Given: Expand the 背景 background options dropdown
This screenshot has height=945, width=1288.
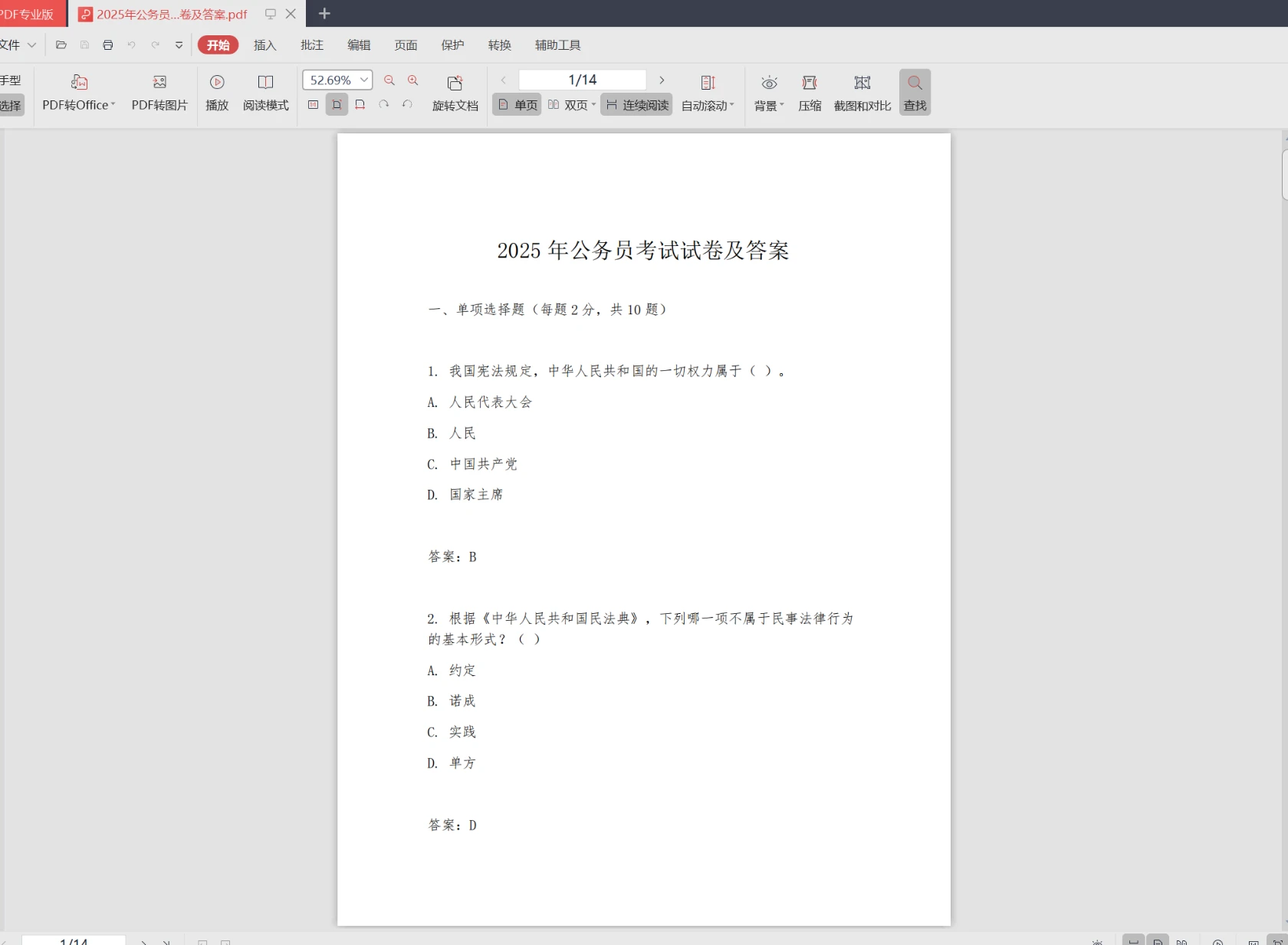Looking at the screenshot, I should click(x=767, y=105).
